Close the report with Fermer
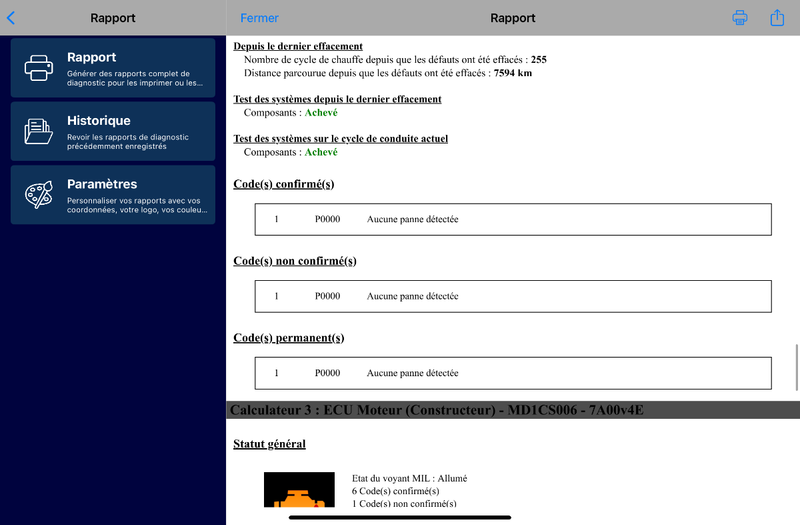 click(259, 18)
